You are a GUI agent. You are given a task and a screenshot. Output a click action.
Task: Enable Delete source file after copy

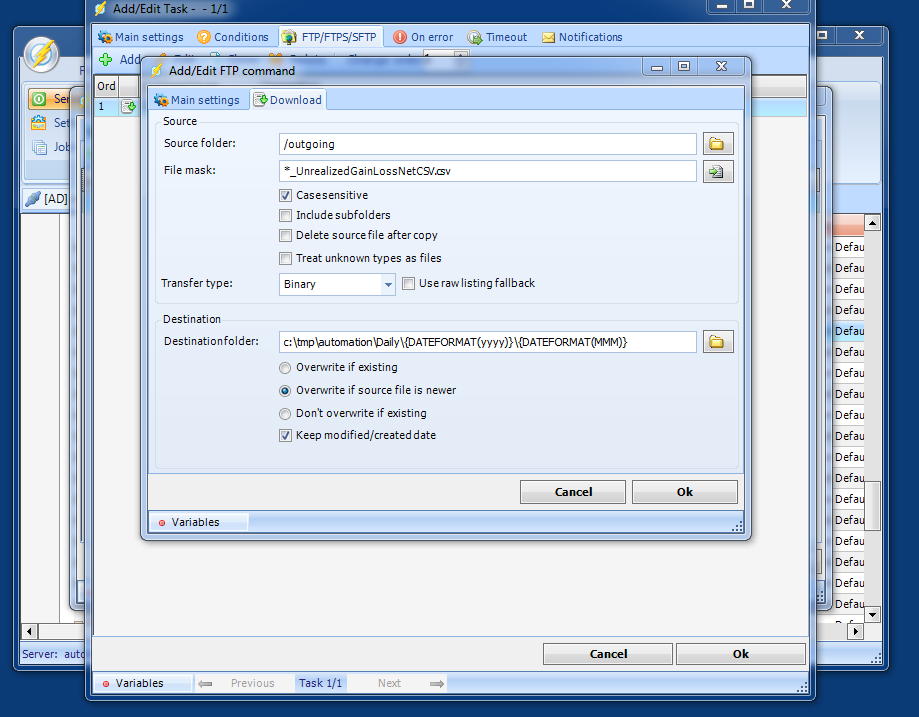tap(286, 235)
